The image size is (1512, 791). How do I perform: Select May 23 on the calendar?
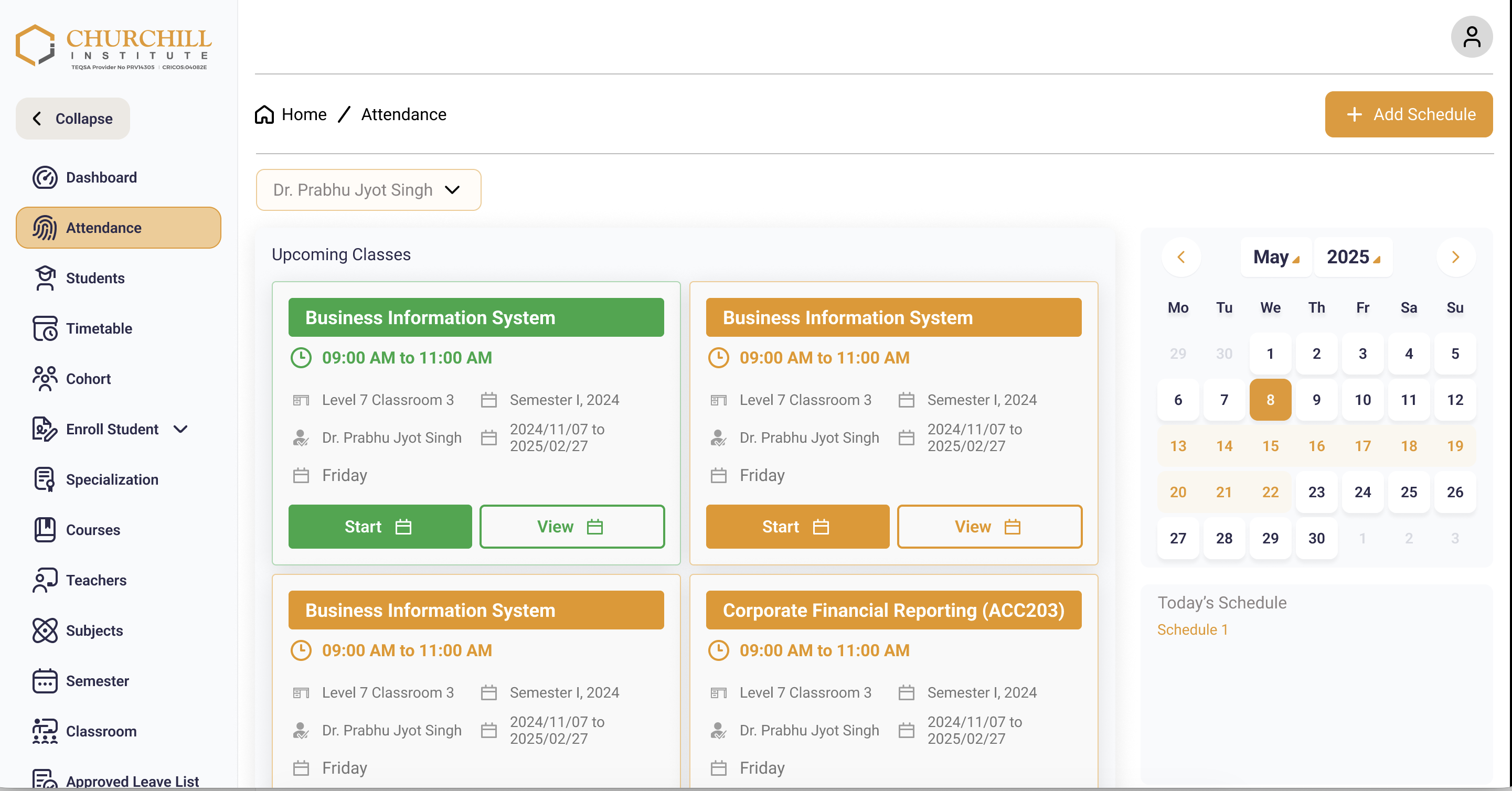click(x=1316, y=491)
